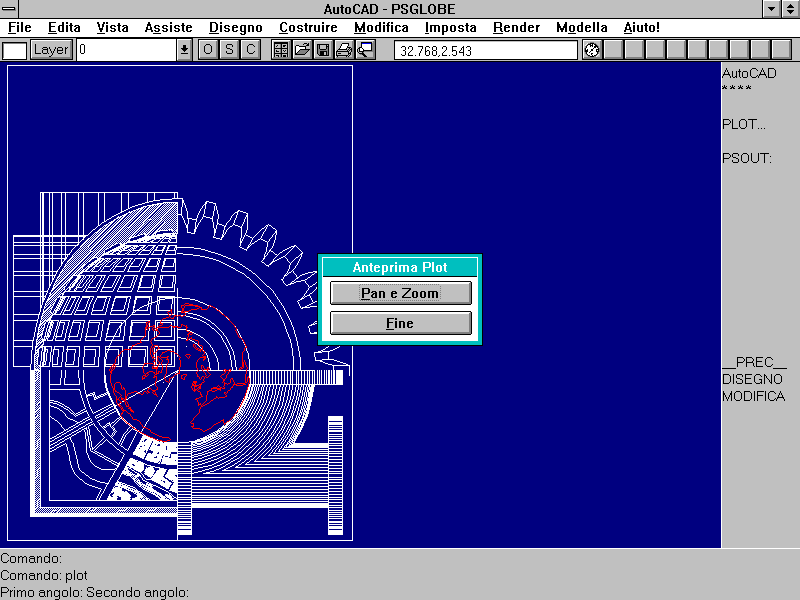Image resolution: width=800 pixels, height=600 pixels.
Task: Click the plot printer icon
Action: coord(344,50)
